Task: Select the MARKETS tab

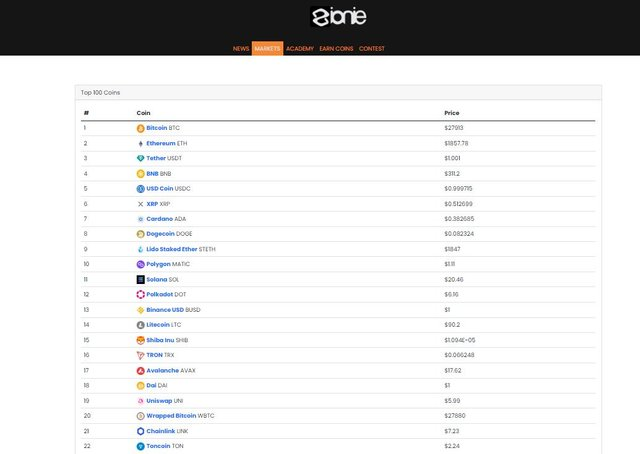Action: point(267,48)
